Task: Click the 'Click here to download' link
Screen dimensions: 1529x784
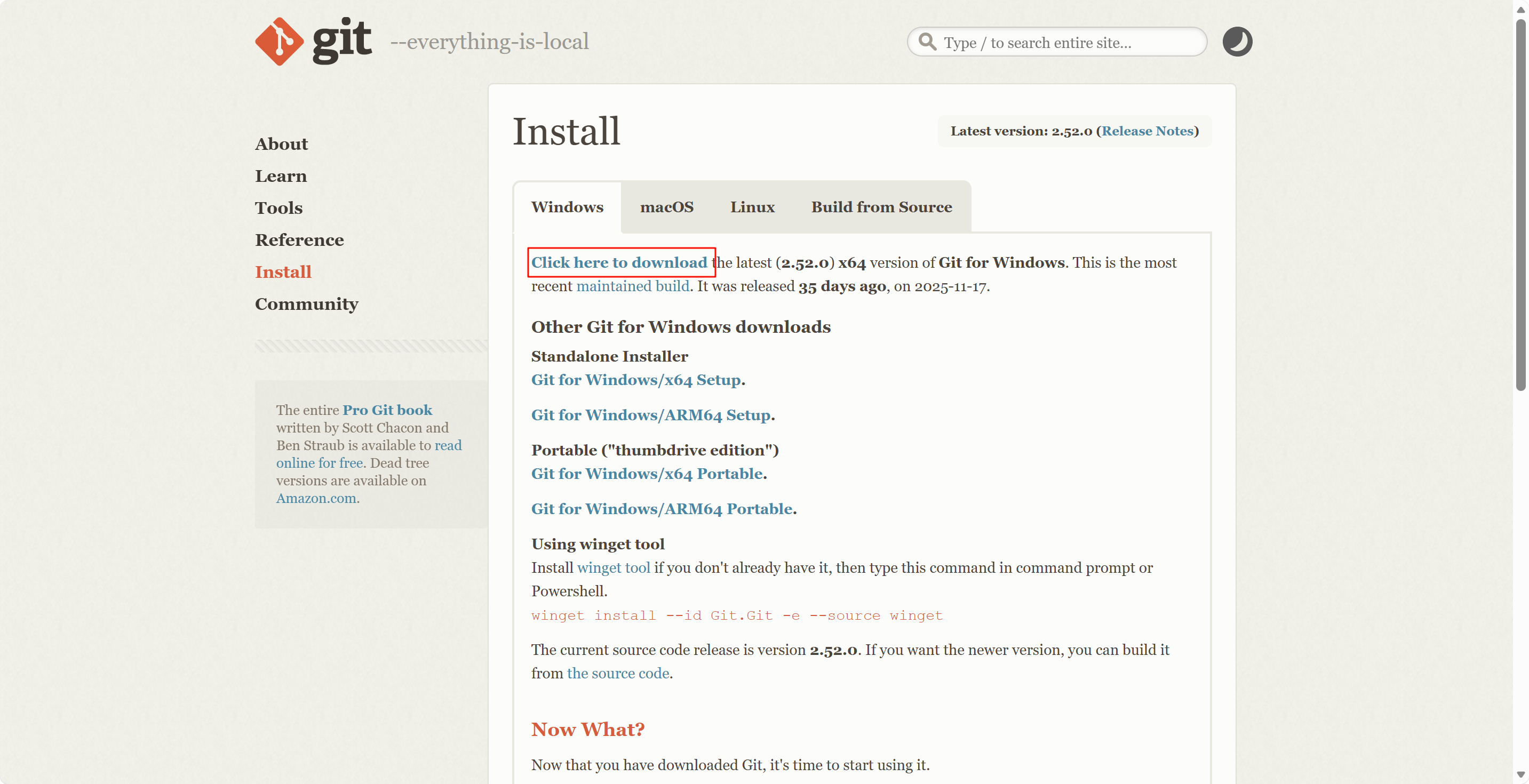Action: tap(619, 263)
